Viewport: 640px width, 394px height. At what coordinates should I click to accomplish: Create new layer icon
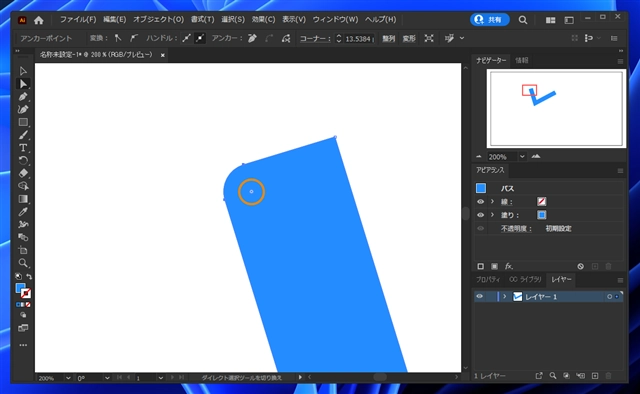595,376
